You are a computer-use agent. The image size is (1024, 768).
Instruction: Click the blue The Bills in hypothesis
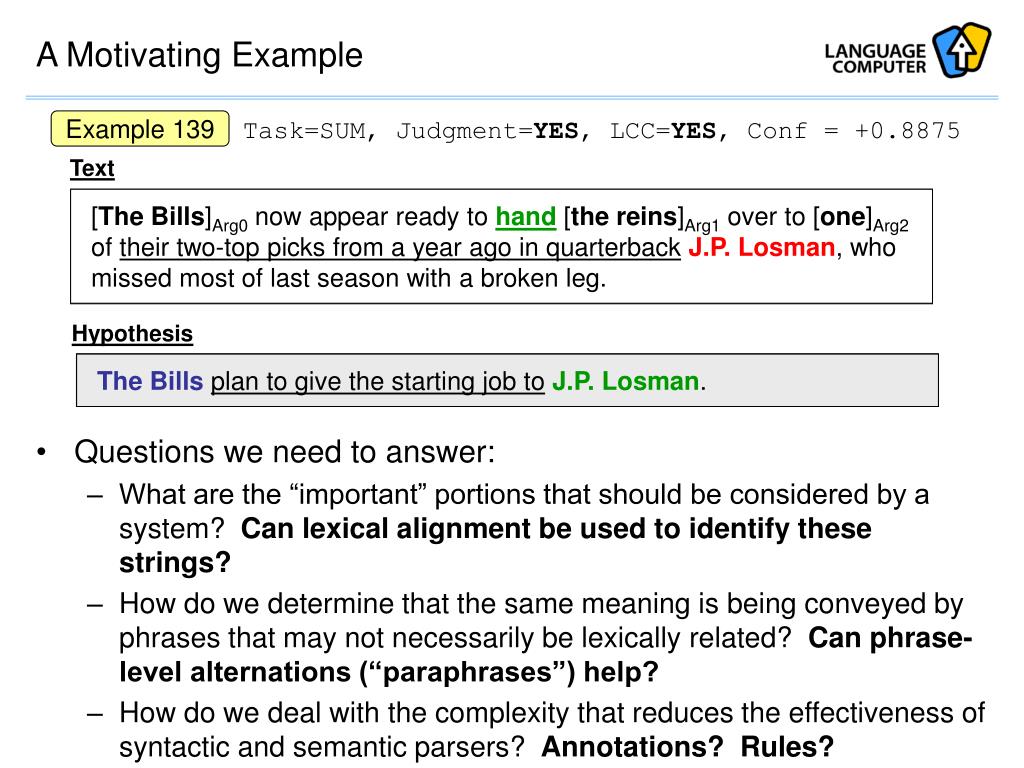point(150,381)
